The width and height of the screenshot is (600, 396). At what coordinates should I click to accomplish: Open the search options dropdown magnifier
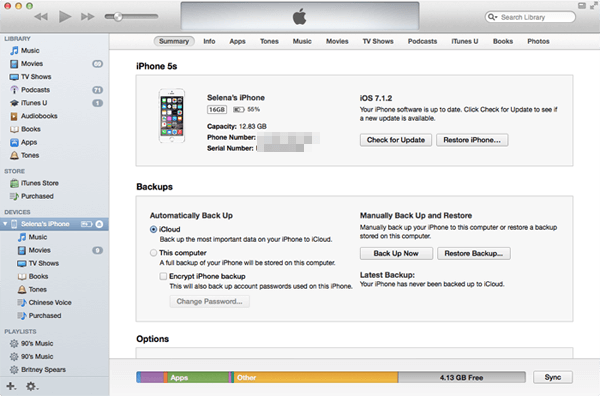click(x=492, y=17)
